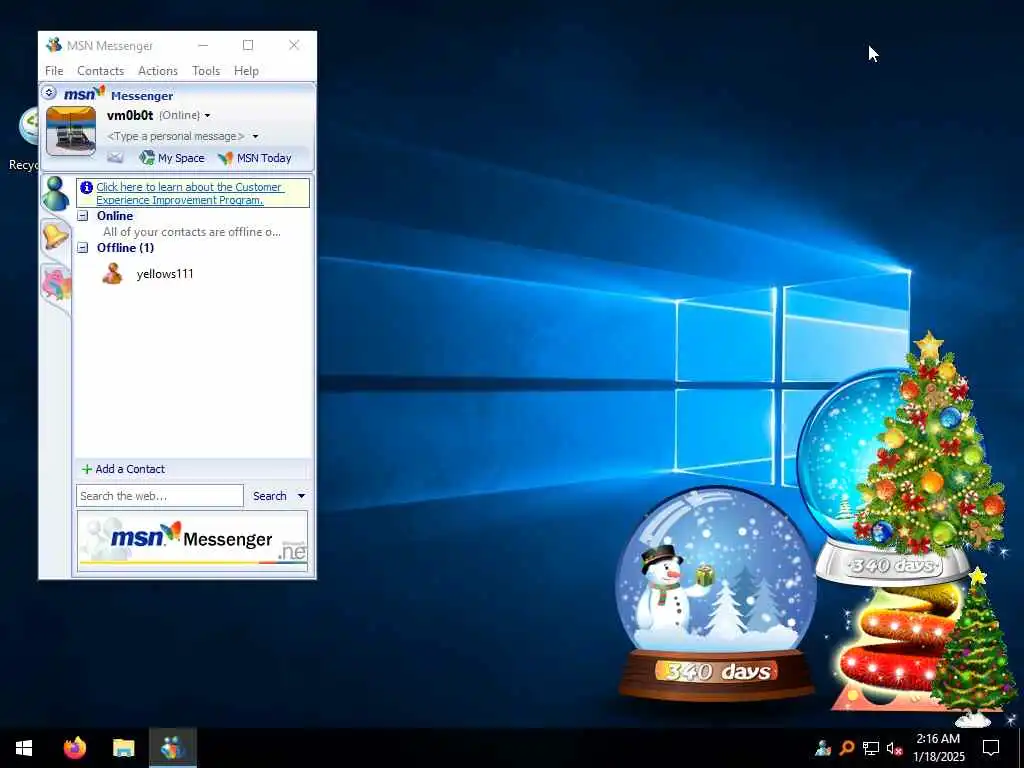Image resolution: width=1024 pixels, height=768 pixels.
Task: Click the Search button
Action: point(270,496)
